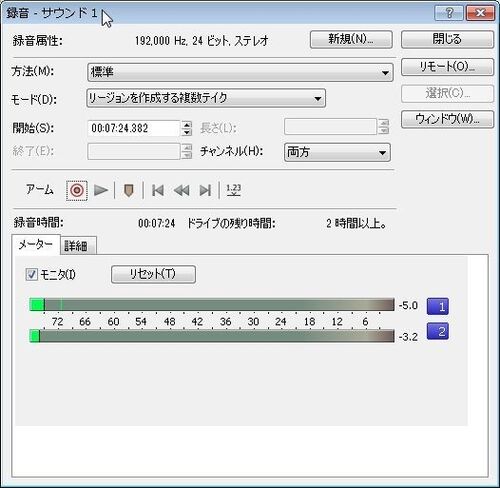
Task: Open リモート(O)... remote settings
Action: pyautogui.click(x=447, y=67)
